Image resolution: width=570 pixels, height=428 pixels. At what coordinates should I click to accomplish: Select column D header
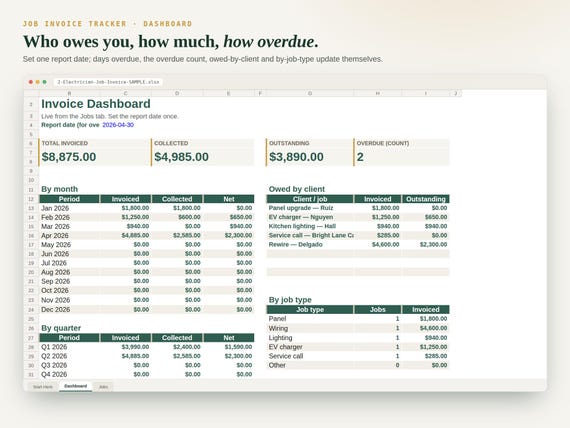[x=177, y=93]
